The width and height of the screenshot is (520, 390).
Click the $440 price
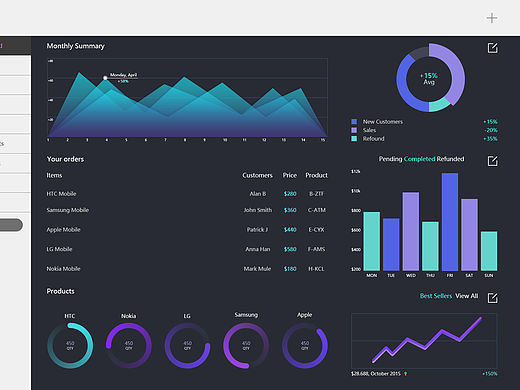click(290, 229)
